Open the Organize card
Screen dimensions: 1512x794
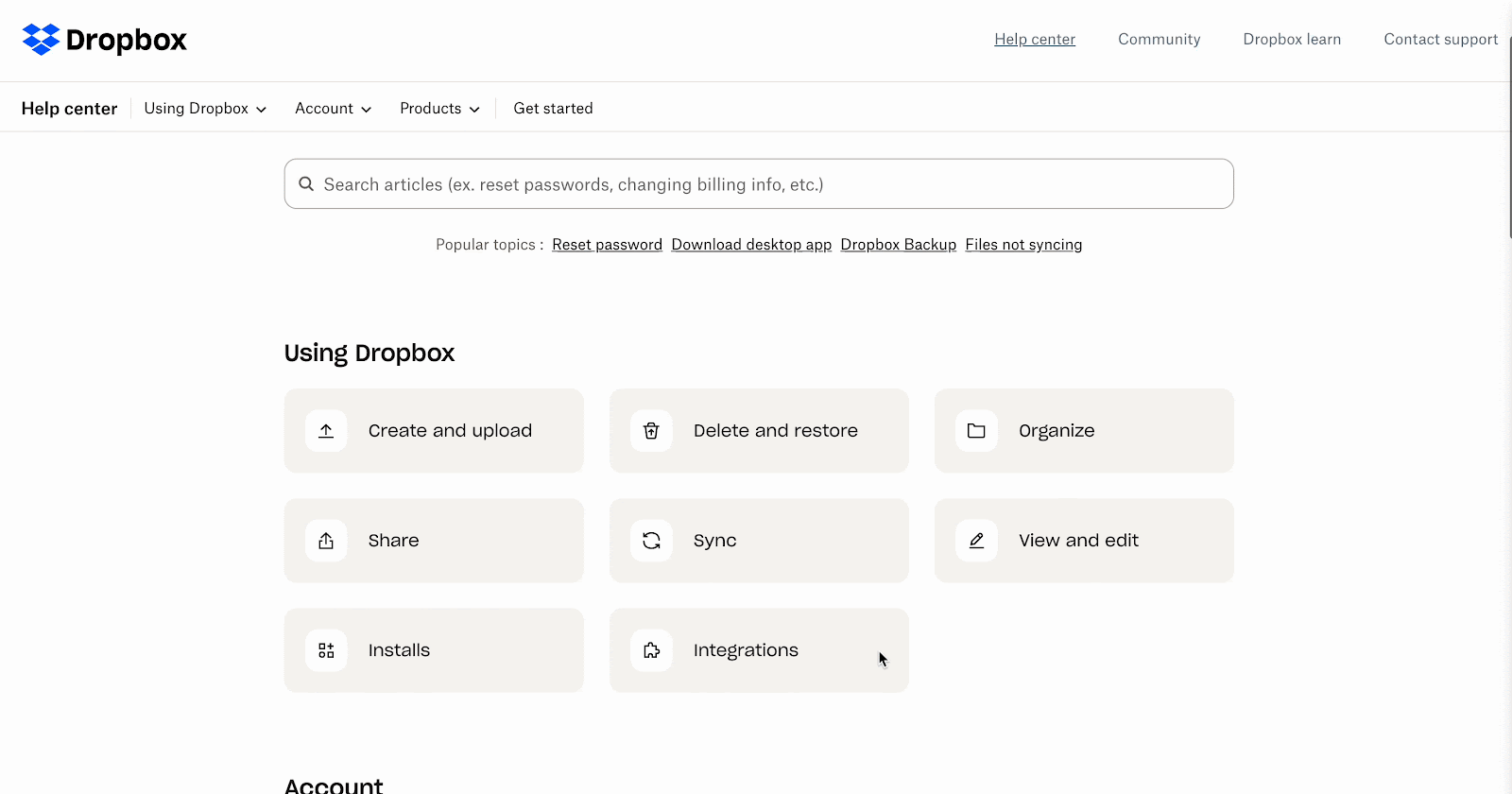pos(1084,431)
